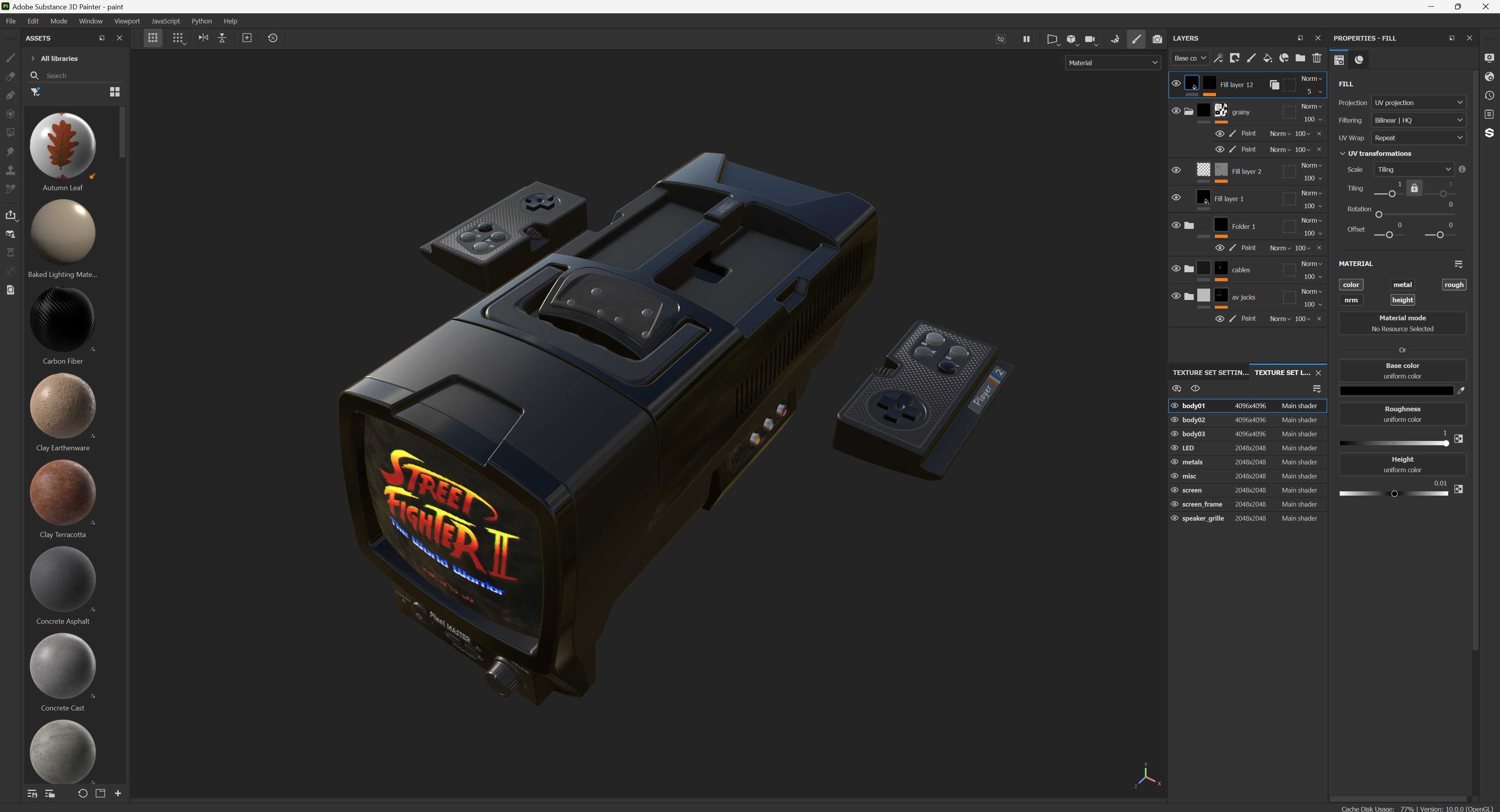Adjust the Roughness slider
The height and width of the screenshot is (812, 1500).
[1393, 444]
